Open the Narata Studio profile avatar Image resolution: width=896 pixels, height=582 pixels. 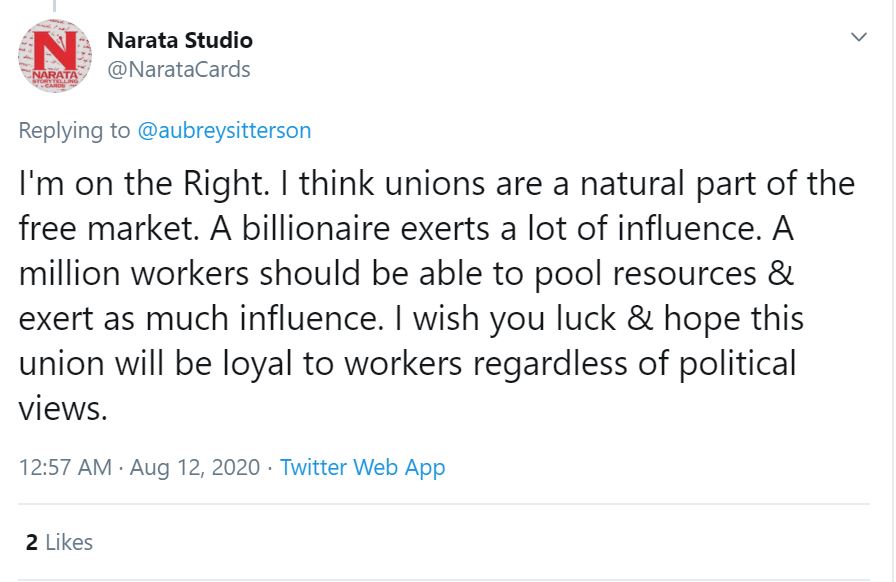pos(55,56)
